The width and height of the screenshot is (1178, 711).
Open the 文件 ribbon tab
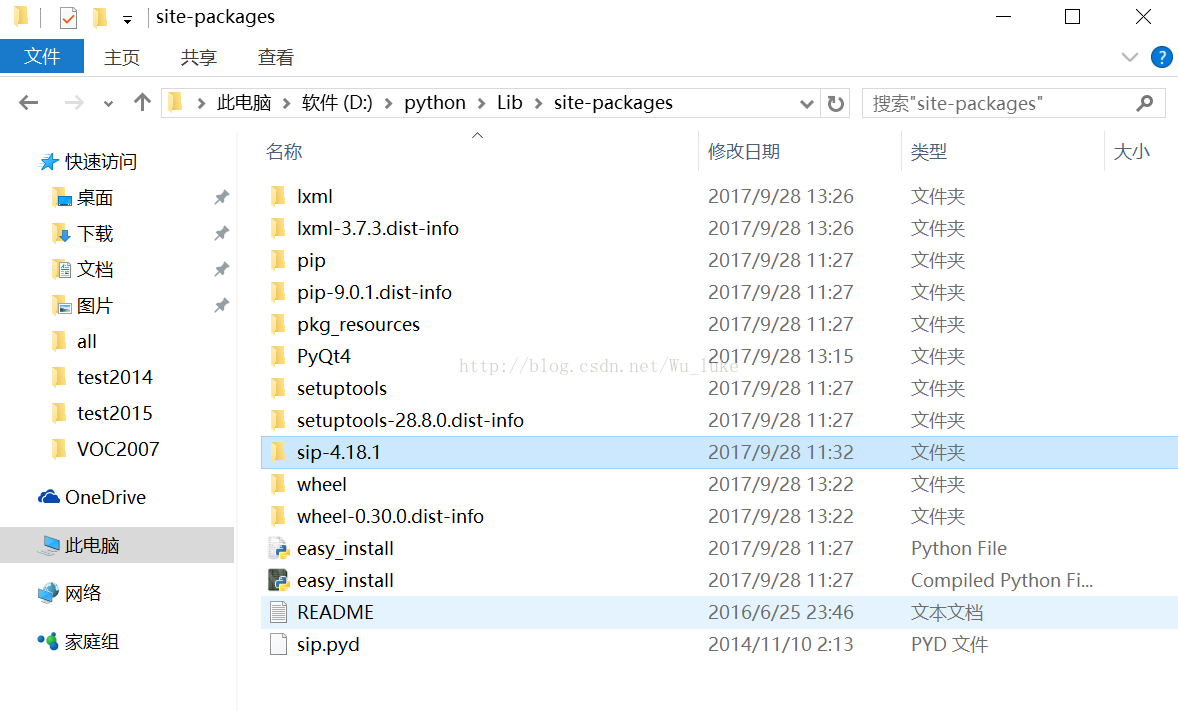tap(42, 56)
